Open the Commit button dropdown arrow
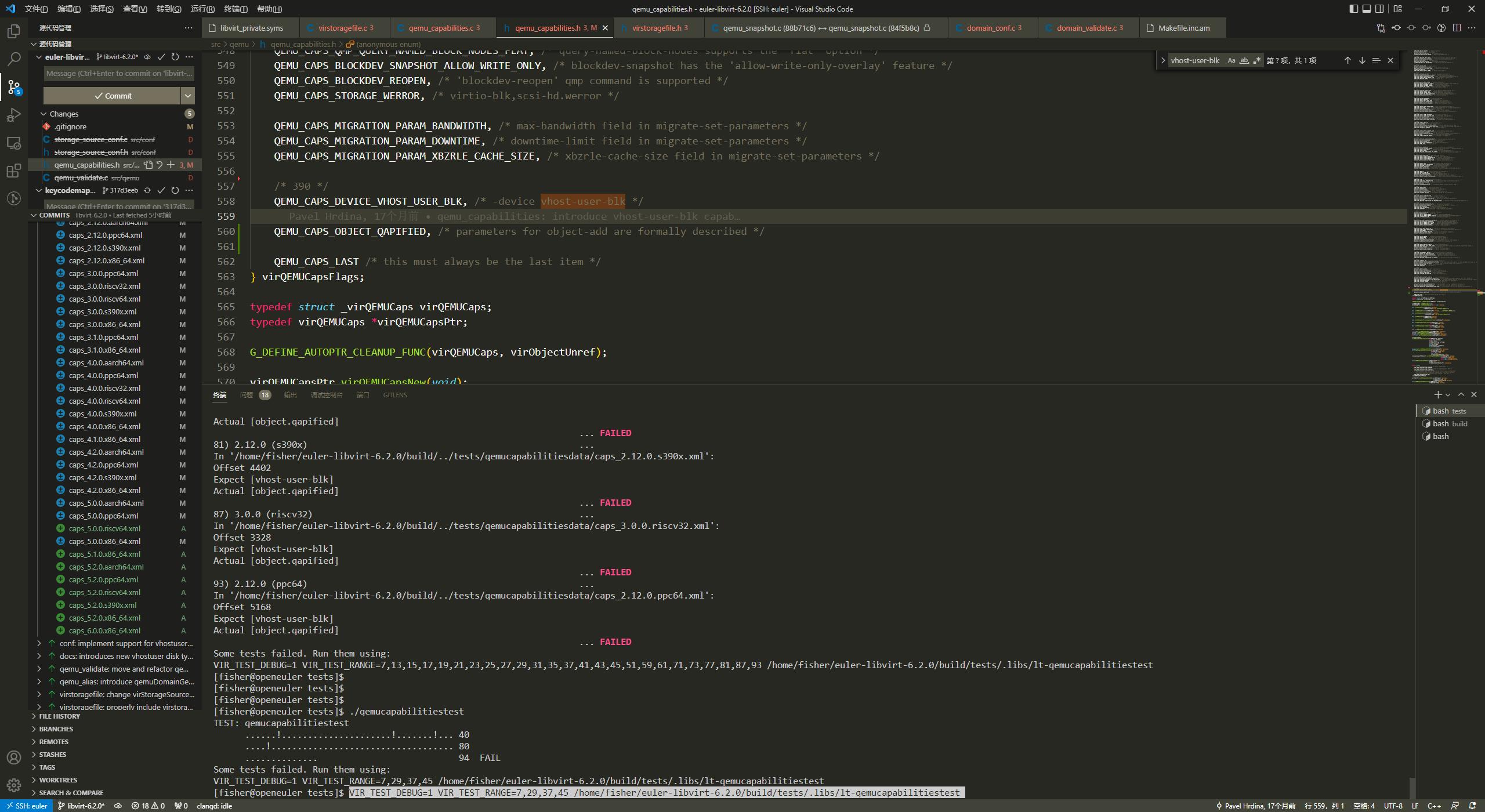The width and height of the screenshot is (1485, 812). click(x=188, y=96)
